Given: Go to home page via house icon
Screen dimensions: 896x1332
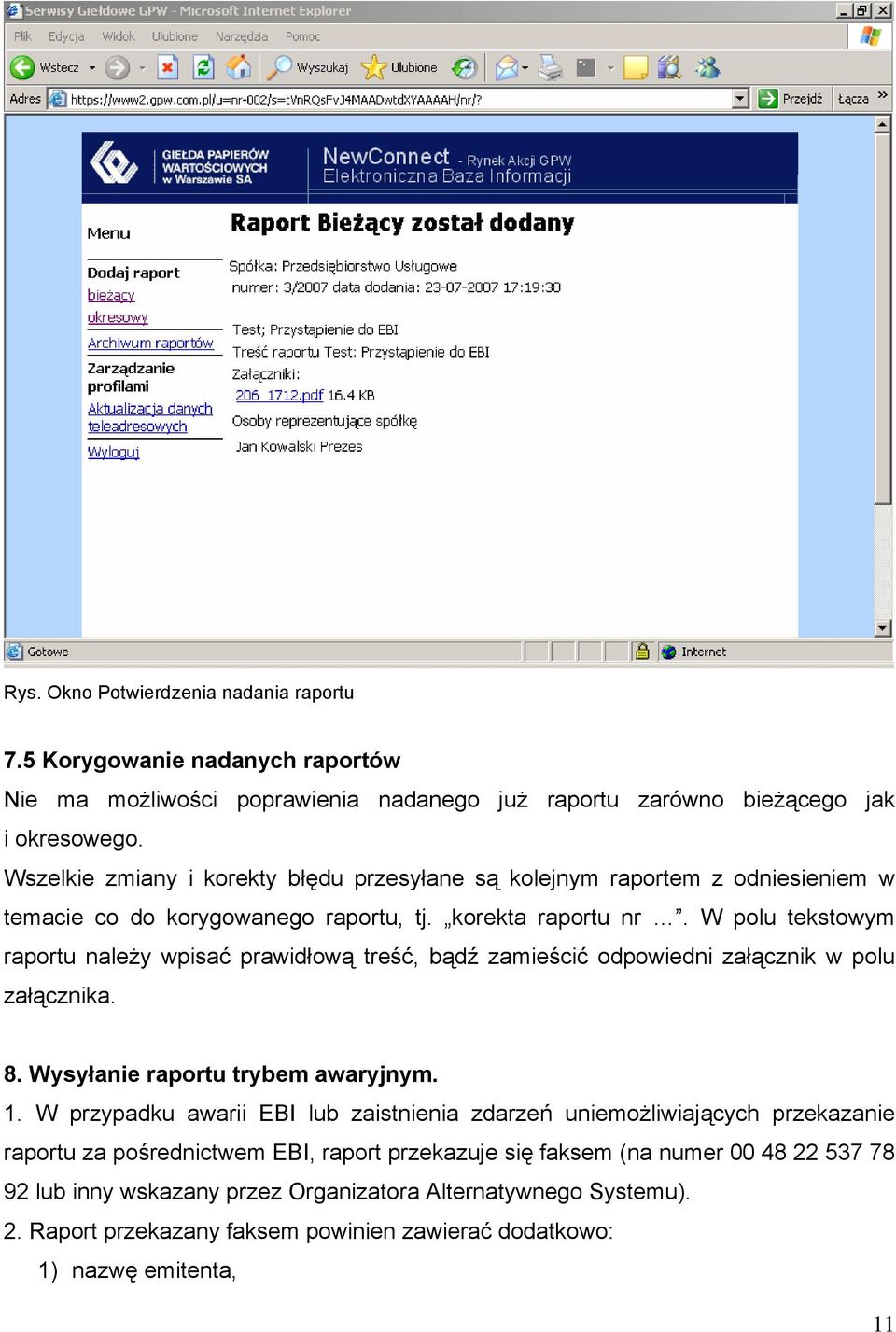Looking at the screenshot, I should [239, 67].
